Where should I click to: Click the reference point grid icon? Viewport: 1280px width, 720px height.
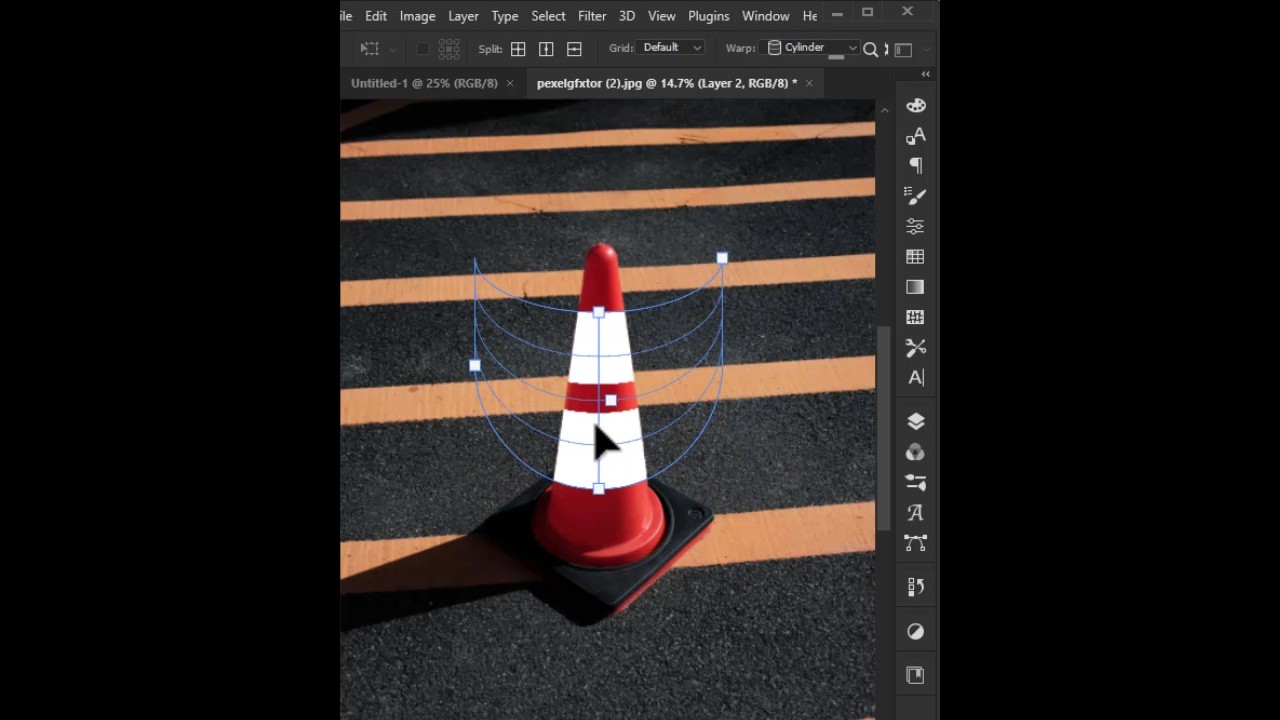pyautogui.click(x=449, y=48)
